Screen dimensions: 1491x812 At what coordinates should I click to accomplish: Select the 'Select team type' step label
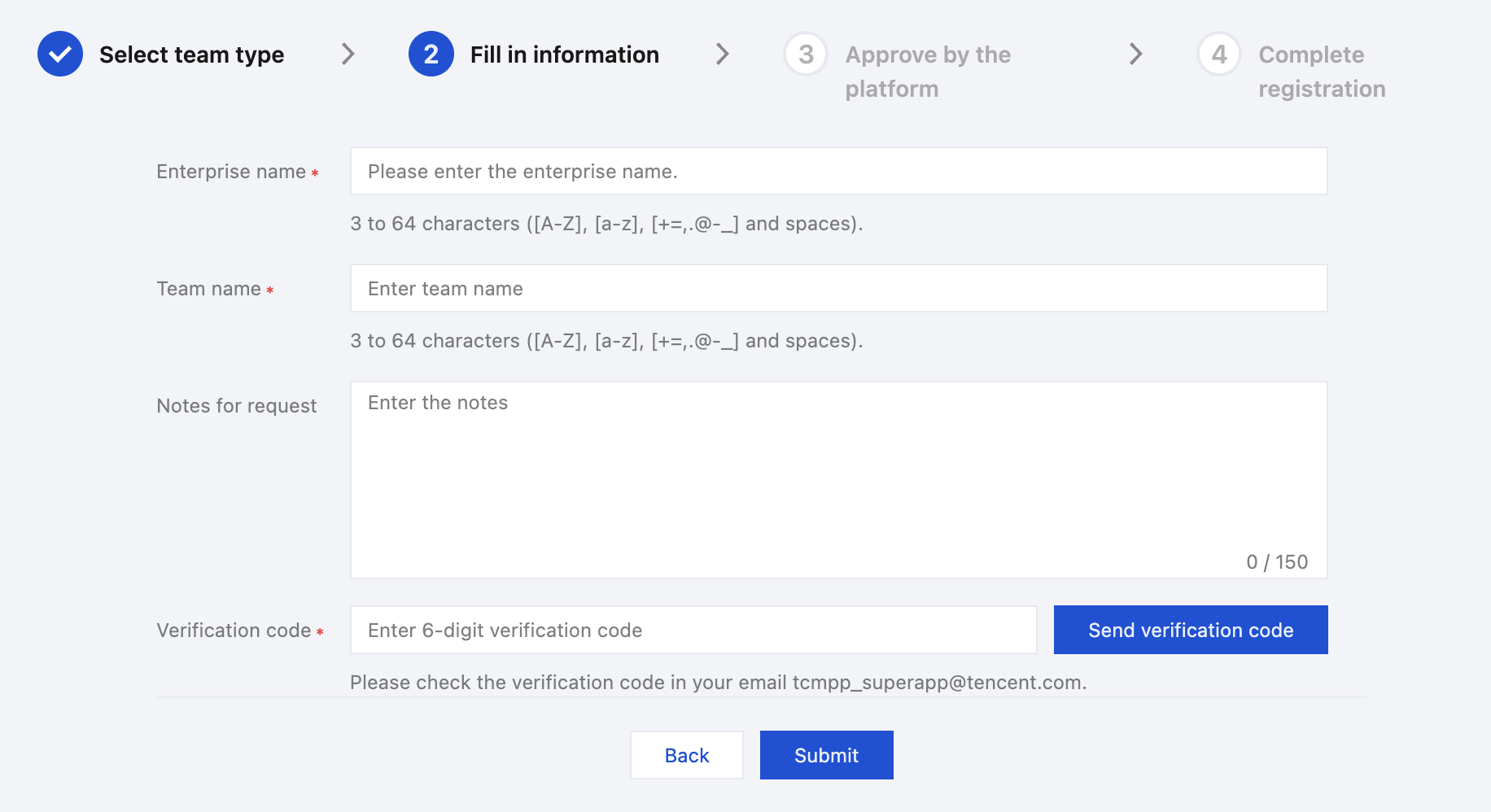click(191, 55)
